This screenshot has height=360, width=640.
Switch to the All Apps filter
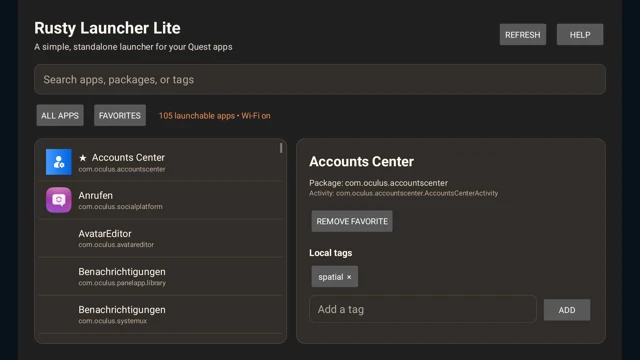(60, 116)
